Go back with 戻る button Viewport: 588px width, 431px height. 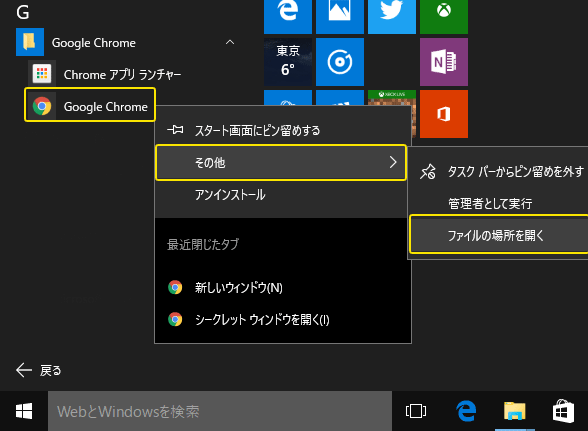pos(39,370)
